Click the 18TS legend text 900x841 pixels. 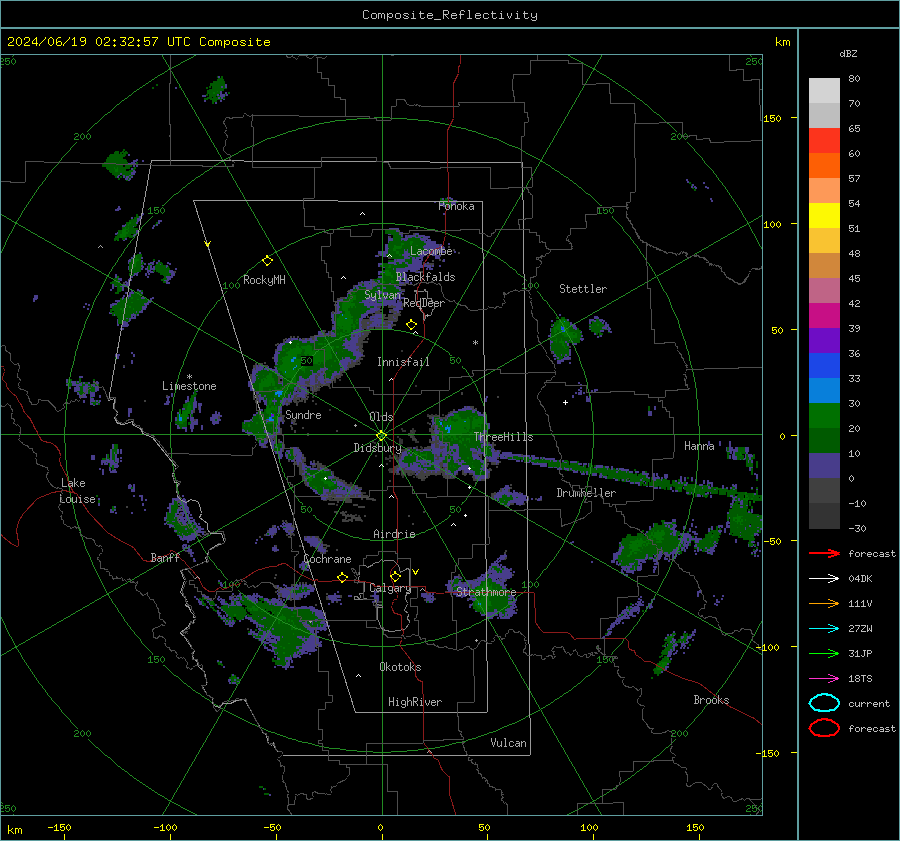point(860,679)
